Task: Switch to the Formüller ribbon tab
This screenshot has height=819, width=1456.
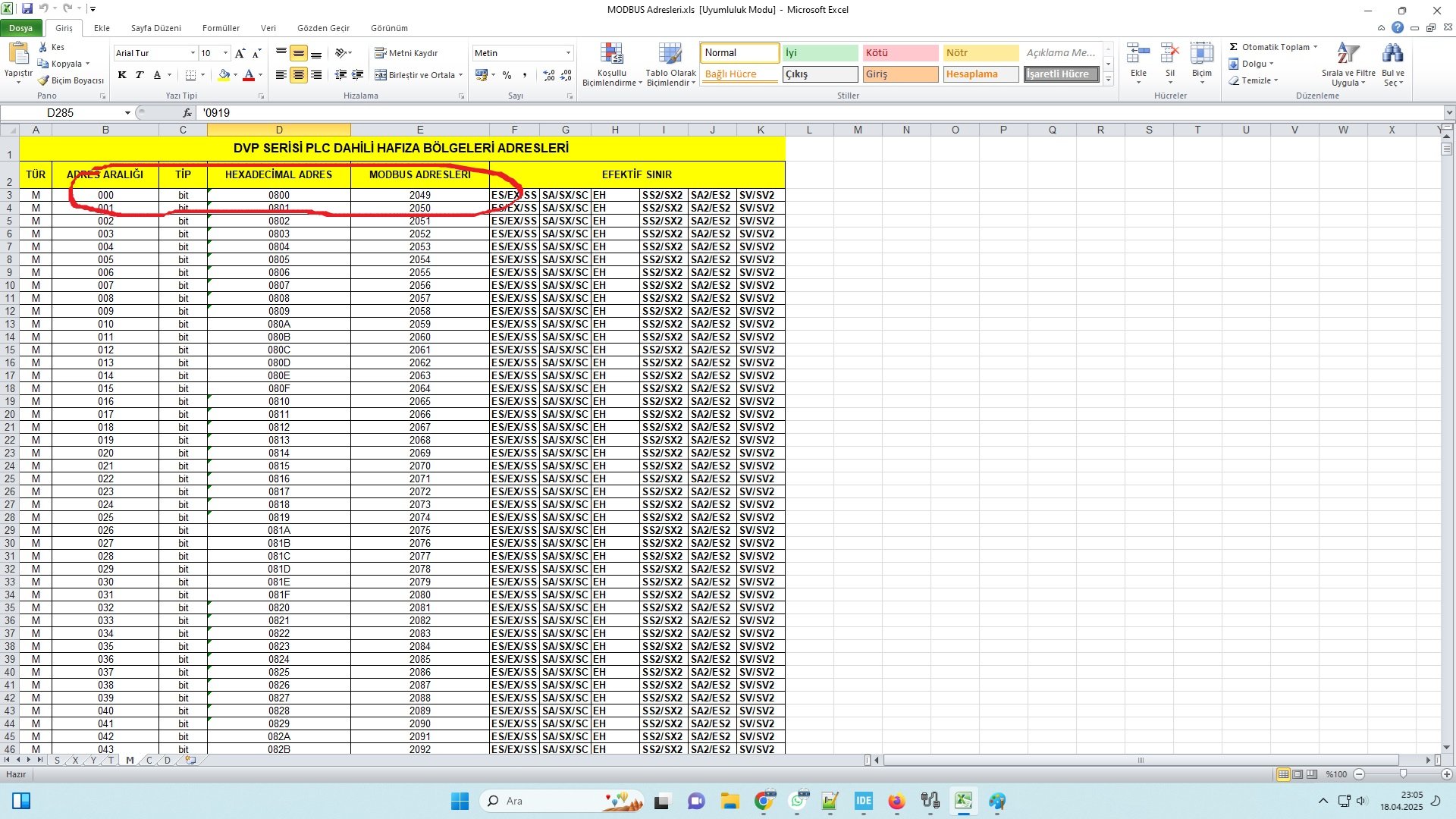Action: coord(221,28)
